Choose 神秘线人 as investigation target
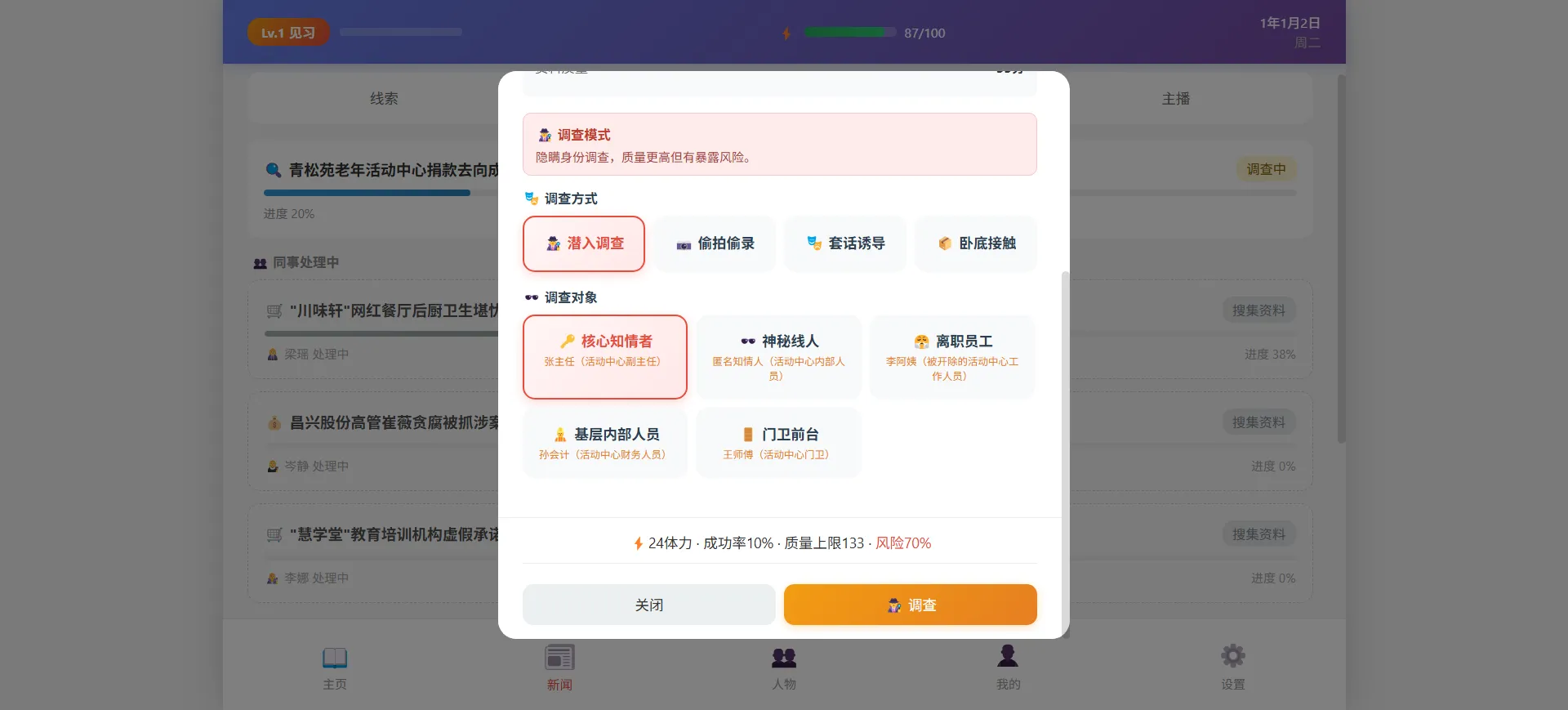Image resolution: width=1568 pixels, height=710 pixels. pyautogui.click(x=779, y=357)
